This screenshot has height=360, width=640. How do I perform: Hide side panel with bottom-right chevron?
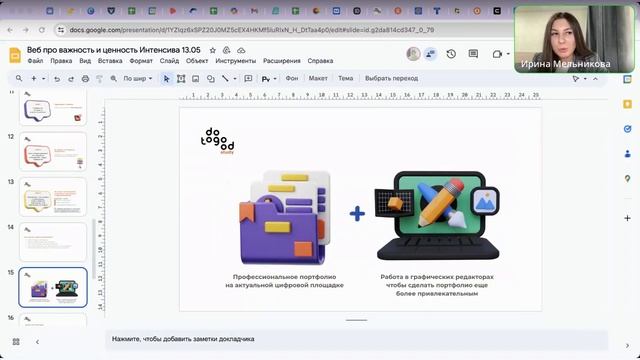(627, 346)
